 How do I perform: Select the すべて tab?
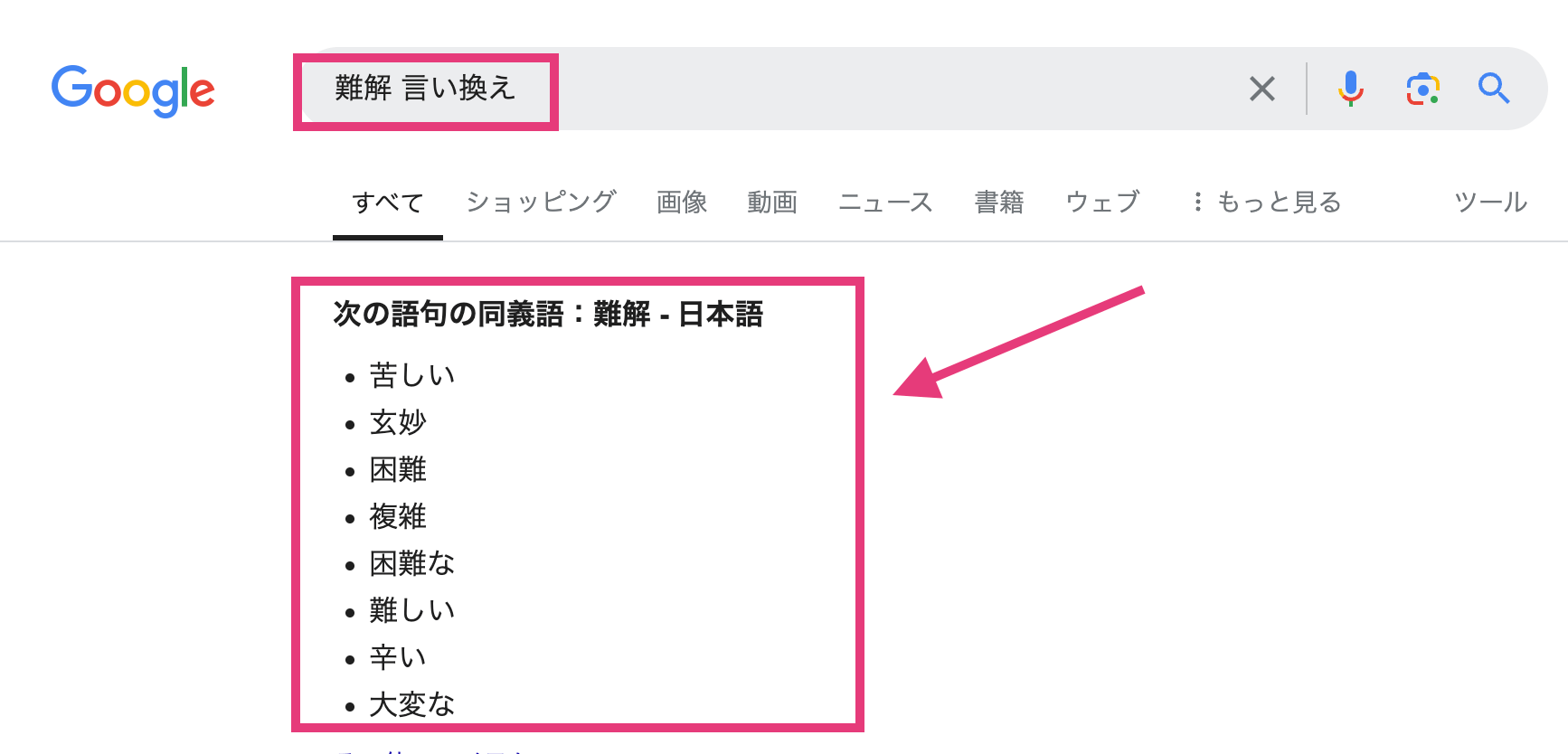coord(388,203)
